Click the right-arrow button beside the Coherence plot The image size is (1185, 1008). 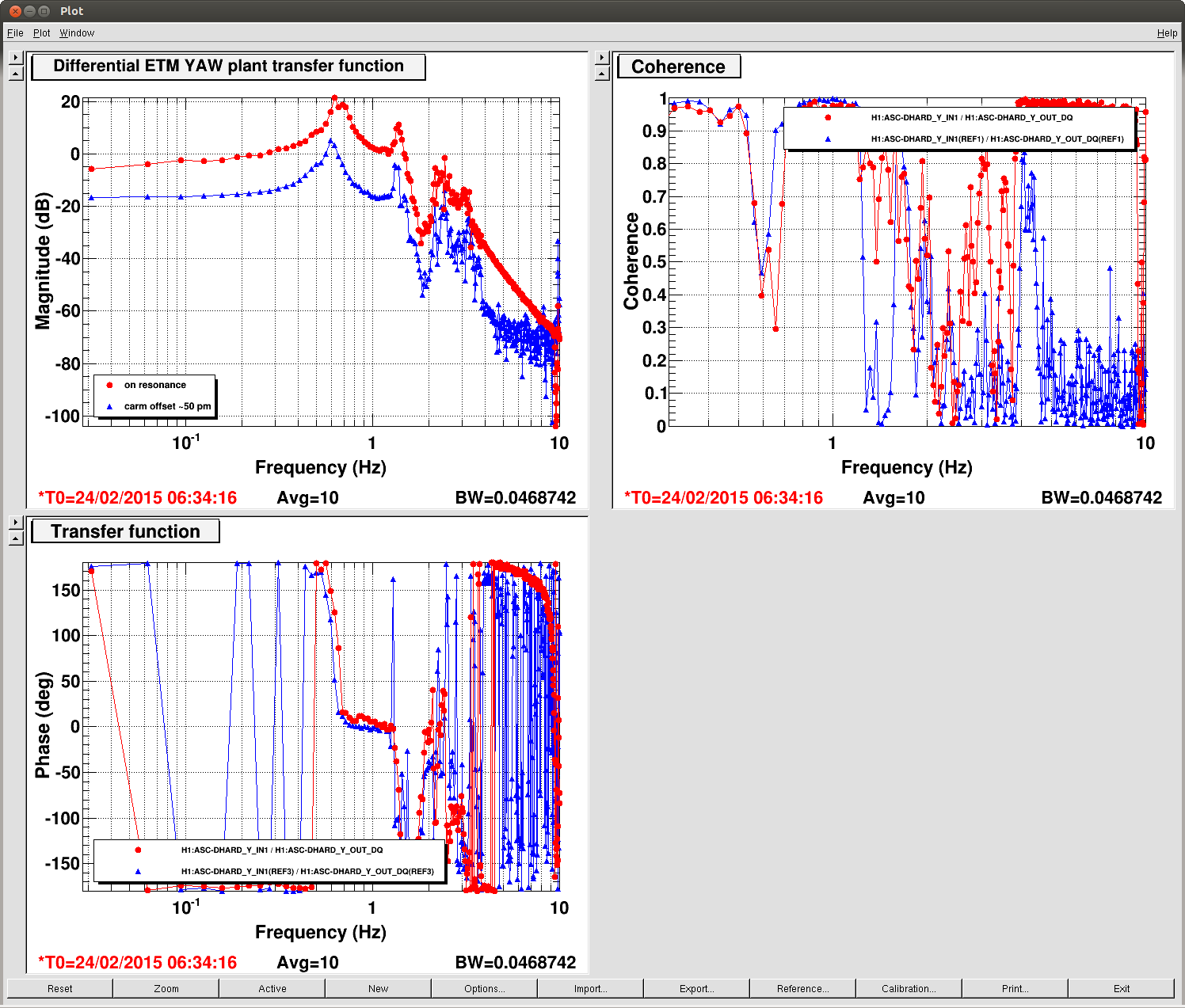[602, 58]
